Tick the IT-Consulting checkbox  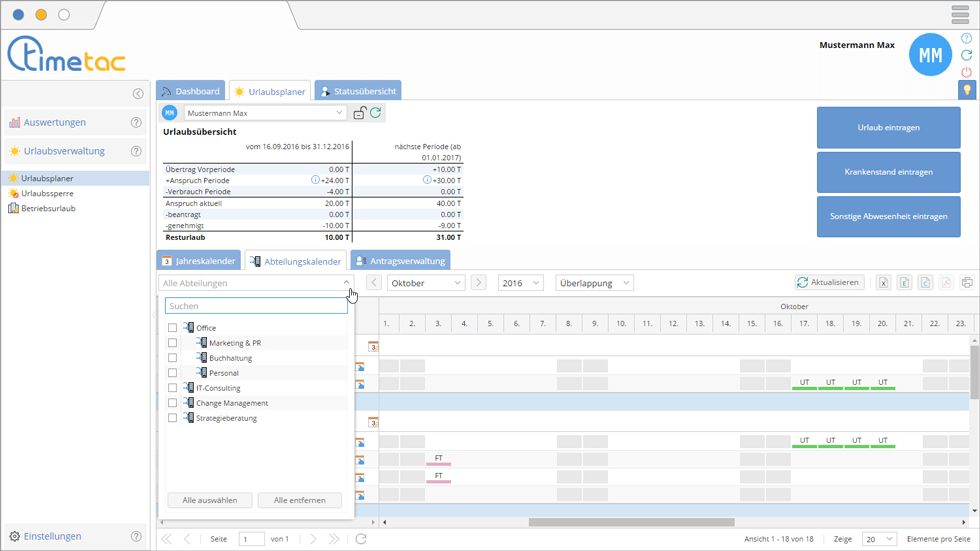coord(172,388)
